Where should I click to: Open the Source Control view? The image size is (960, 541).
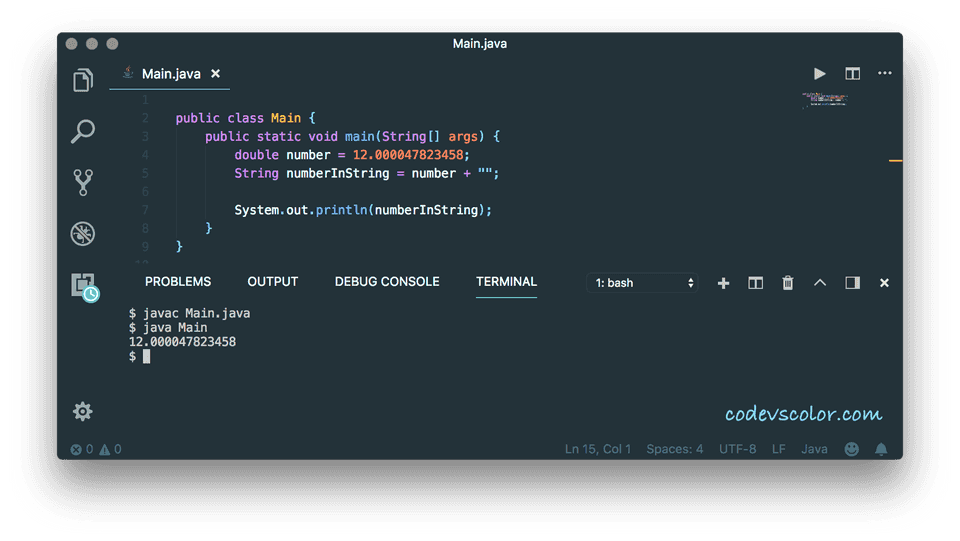[x=83, y=182]
